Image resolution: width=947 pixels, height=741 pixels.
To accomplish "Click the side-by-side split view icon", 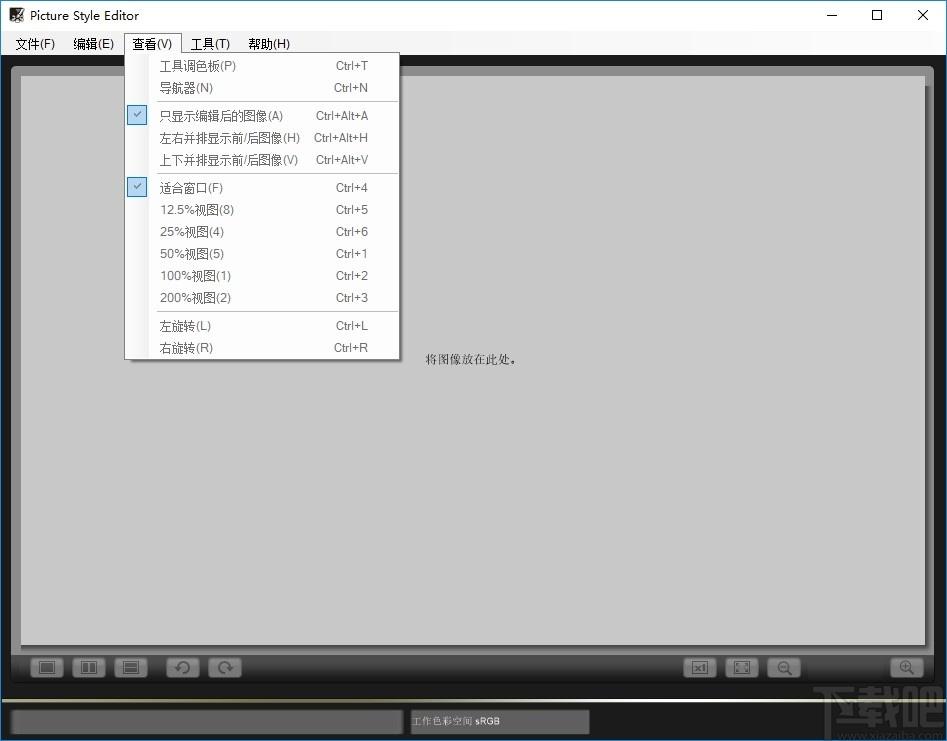I will (x=89, y=667).
